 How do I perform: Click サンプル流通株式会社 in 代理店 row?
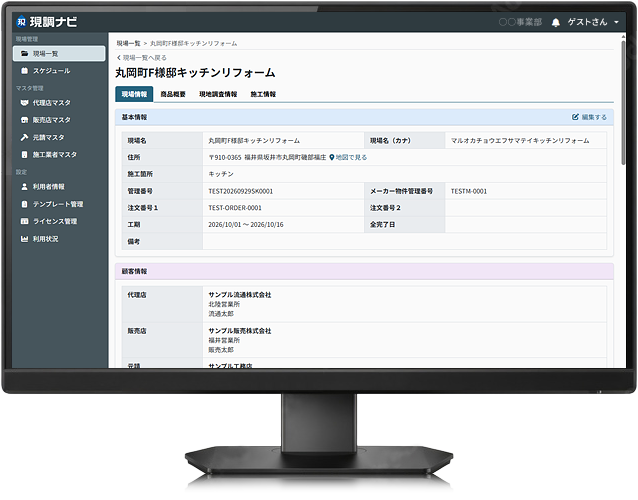click(240, 295)
